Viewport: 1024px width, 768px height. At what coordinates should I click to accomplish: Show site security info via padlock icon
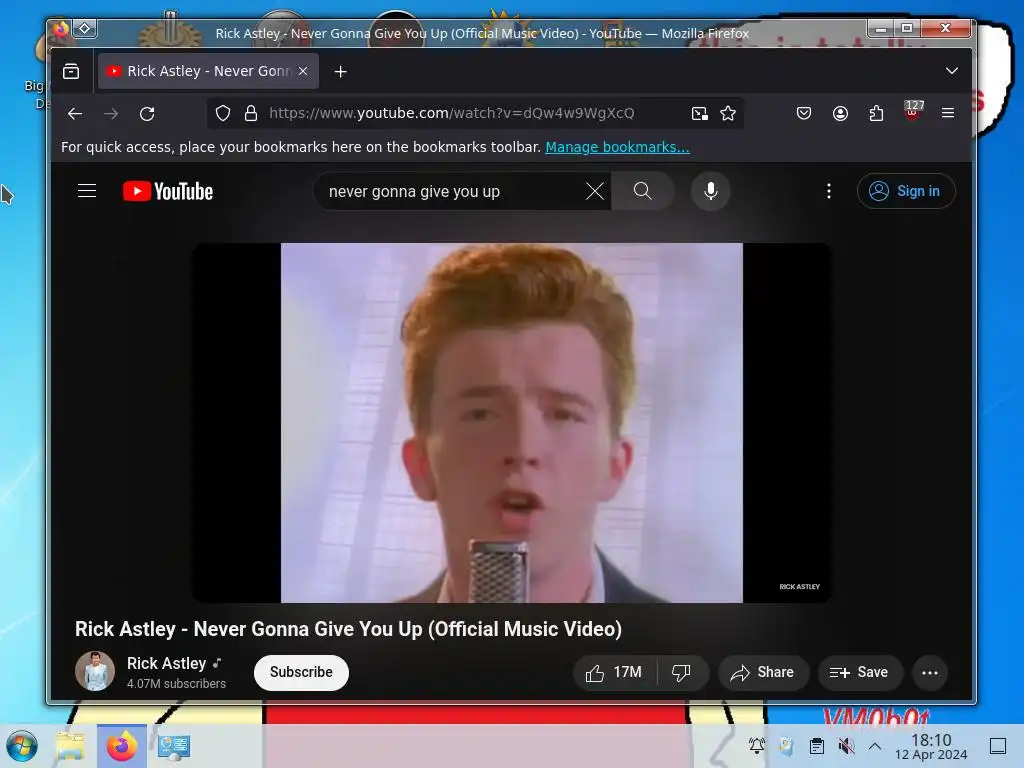pos(251,114)
